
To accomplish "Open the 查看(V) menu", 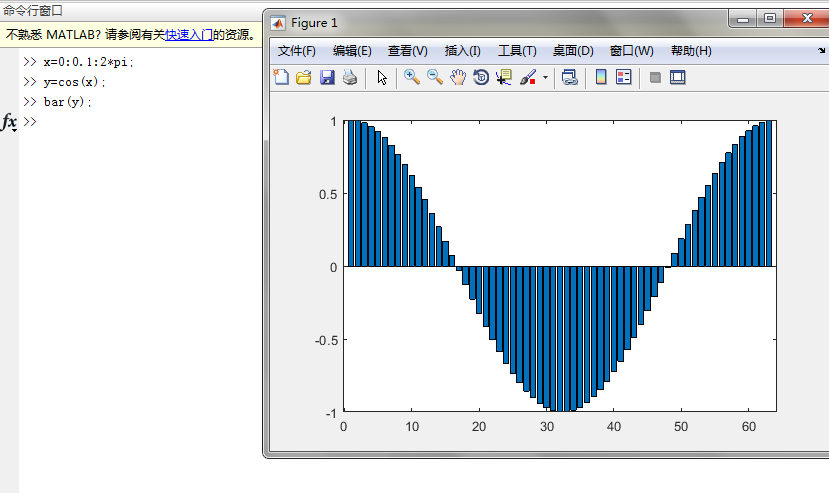I will click(407, 51).
